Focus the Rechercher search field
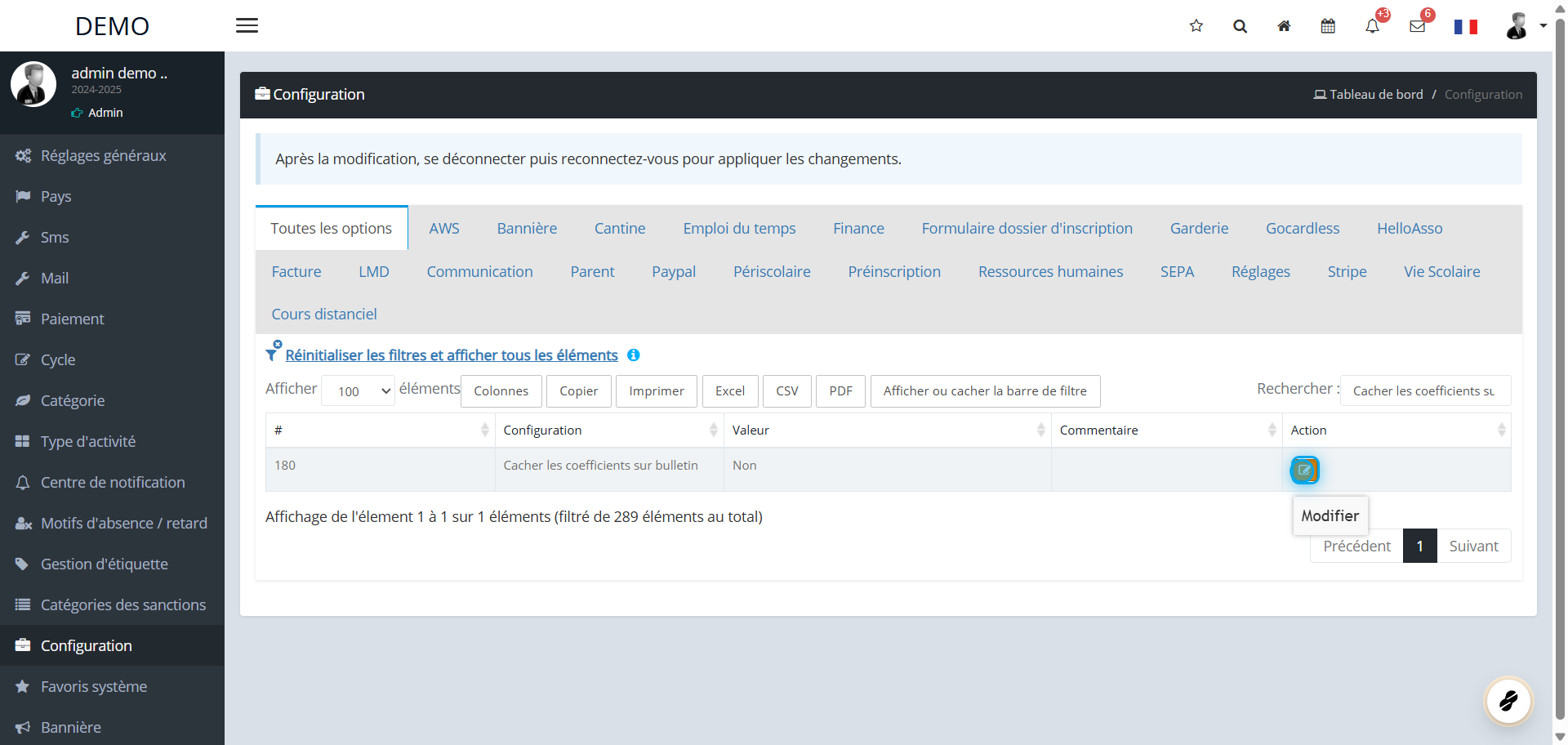 (1425, 390)
